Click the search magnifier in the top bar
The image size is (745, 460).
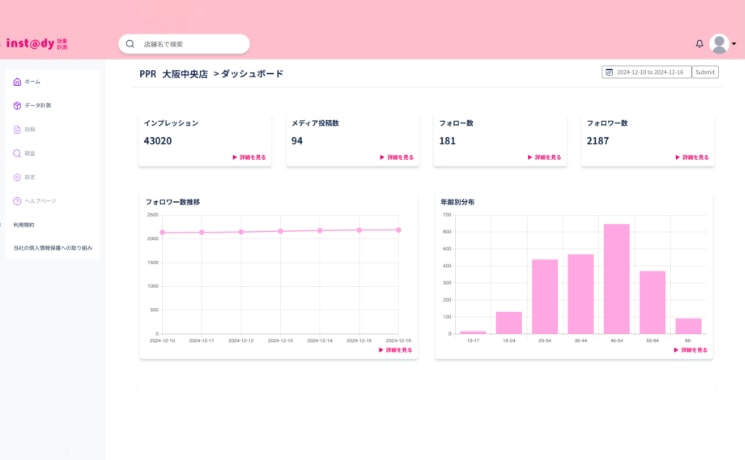pyautogui.click(x=130, y=44)
